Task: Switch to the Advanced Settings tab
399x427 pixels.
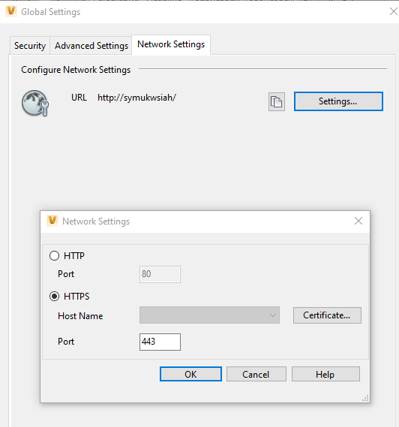Action: (91, 45)
